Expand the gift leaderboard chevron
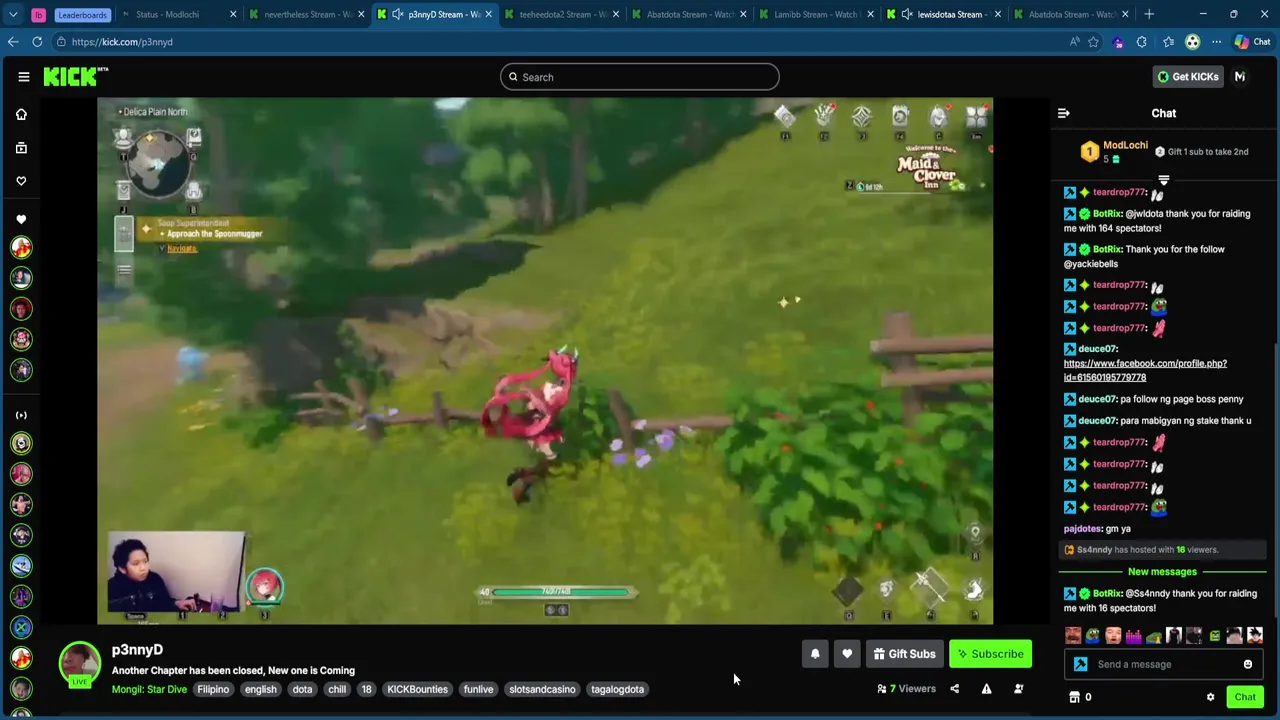The image size is (1280, 720). pyautogui.click(x=1163, y=180)
